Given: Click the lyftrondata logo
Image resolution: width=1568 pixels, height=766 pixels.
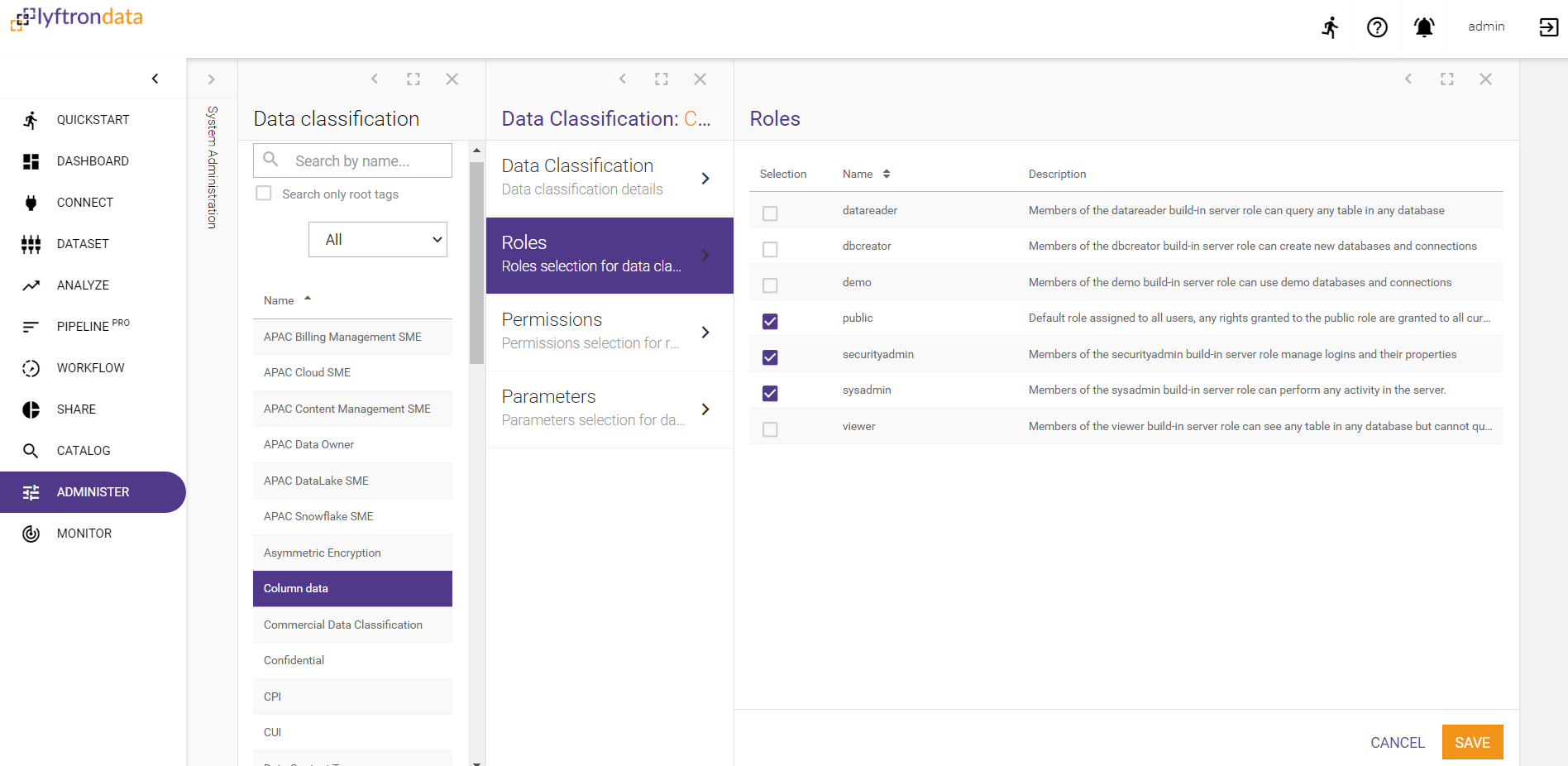Looking at the screenshot, I should click(x=77, y=18).
